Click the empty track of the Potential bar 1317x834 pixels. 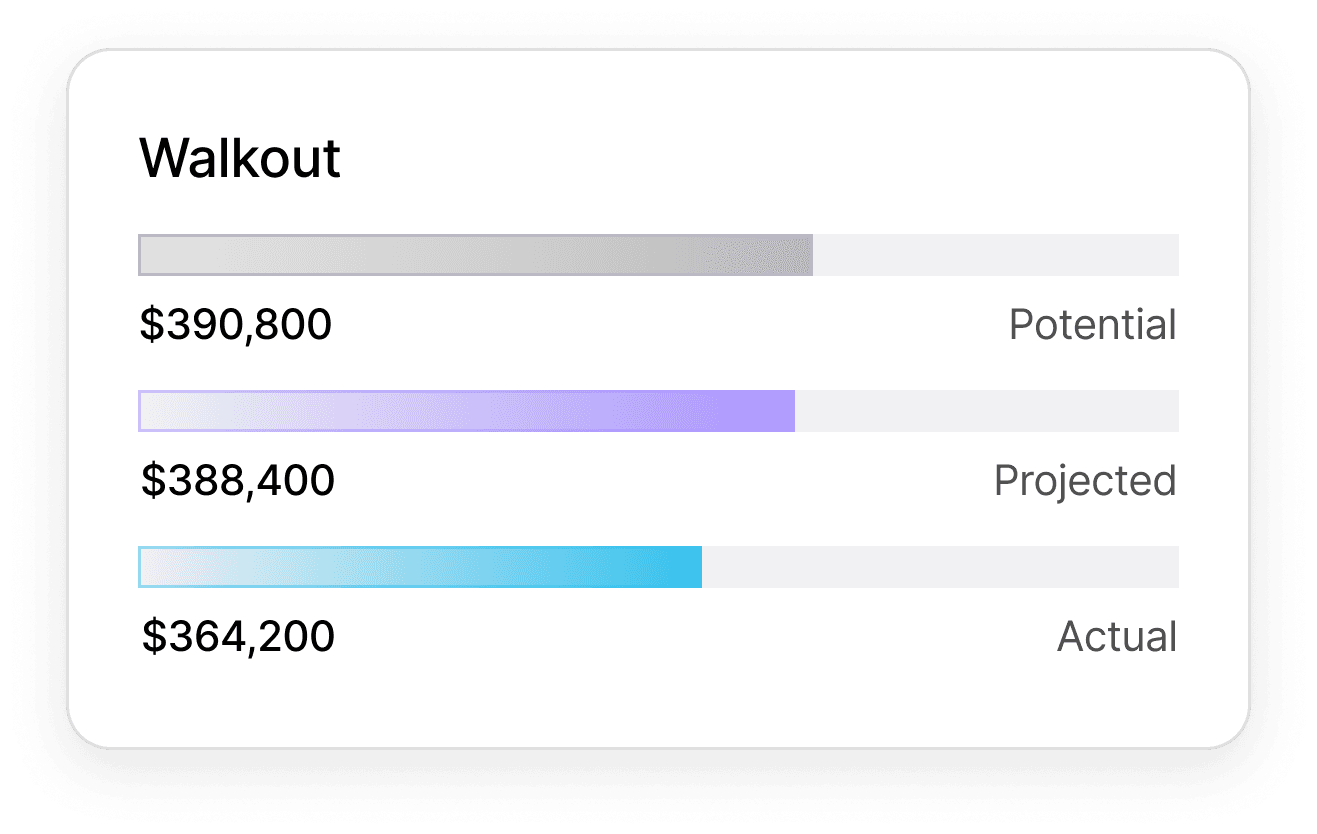point(995,255)
